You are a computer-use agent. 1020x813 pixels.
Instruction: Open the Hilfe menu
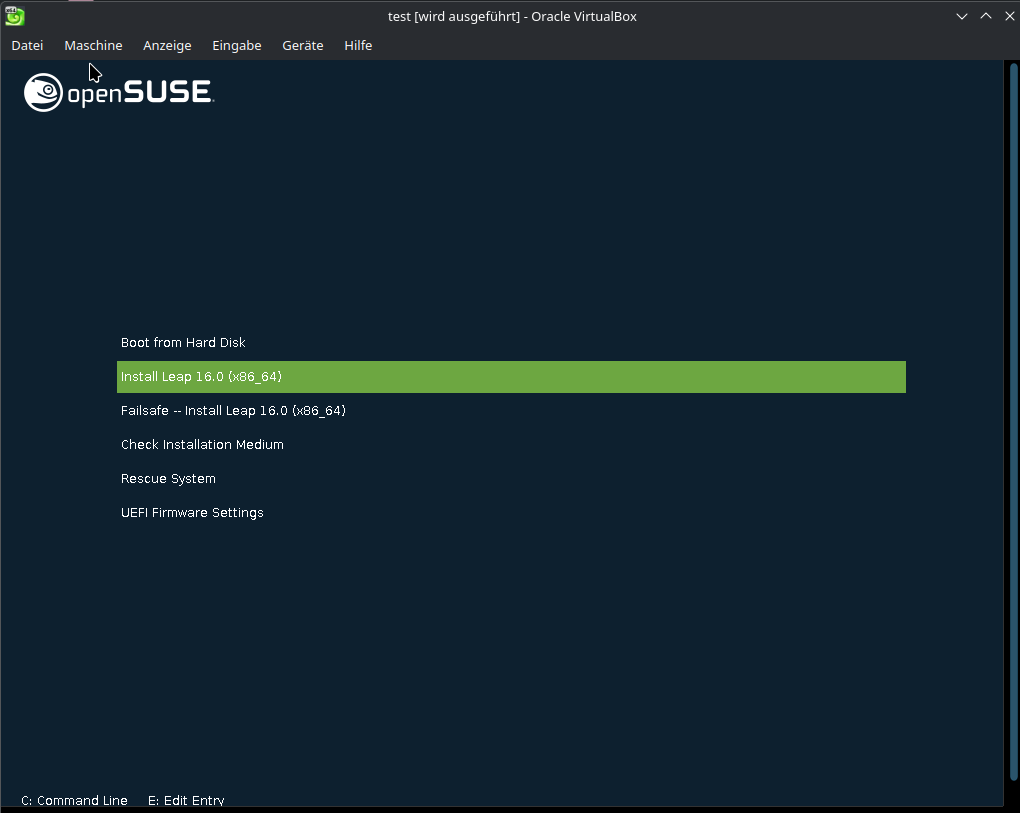pyautogui.click(x=358, y=45)
